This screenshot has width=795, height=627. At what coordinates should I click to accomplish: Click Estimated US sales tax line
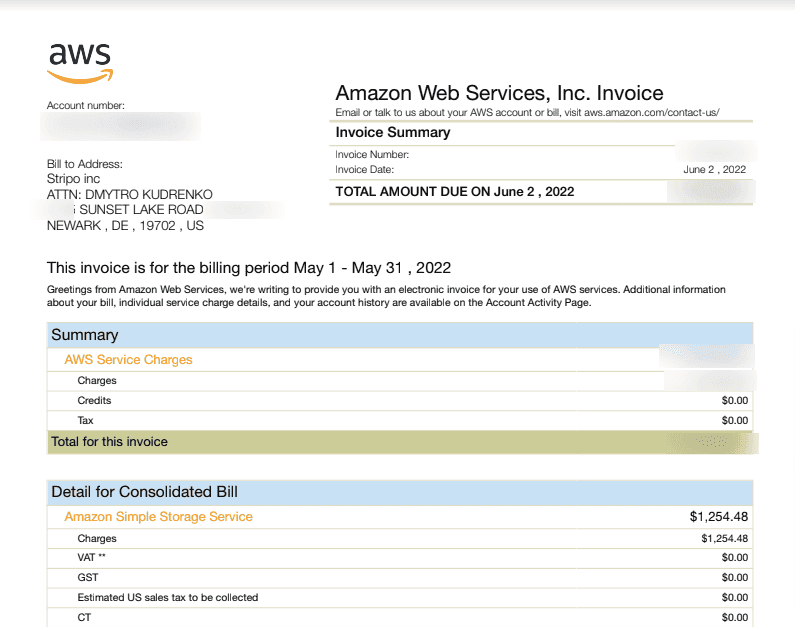point(167,597)
